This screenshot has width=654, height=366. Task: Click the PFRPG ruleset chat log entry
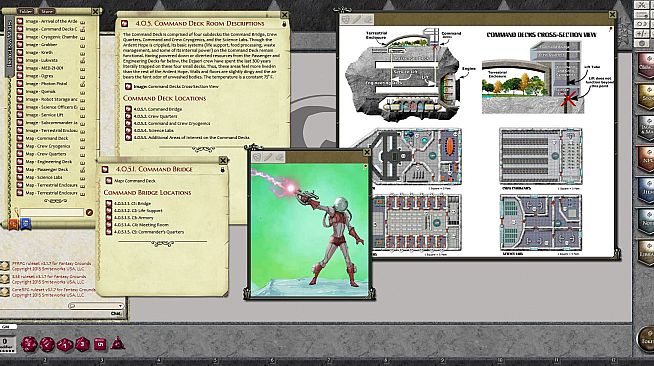(48, 266)
